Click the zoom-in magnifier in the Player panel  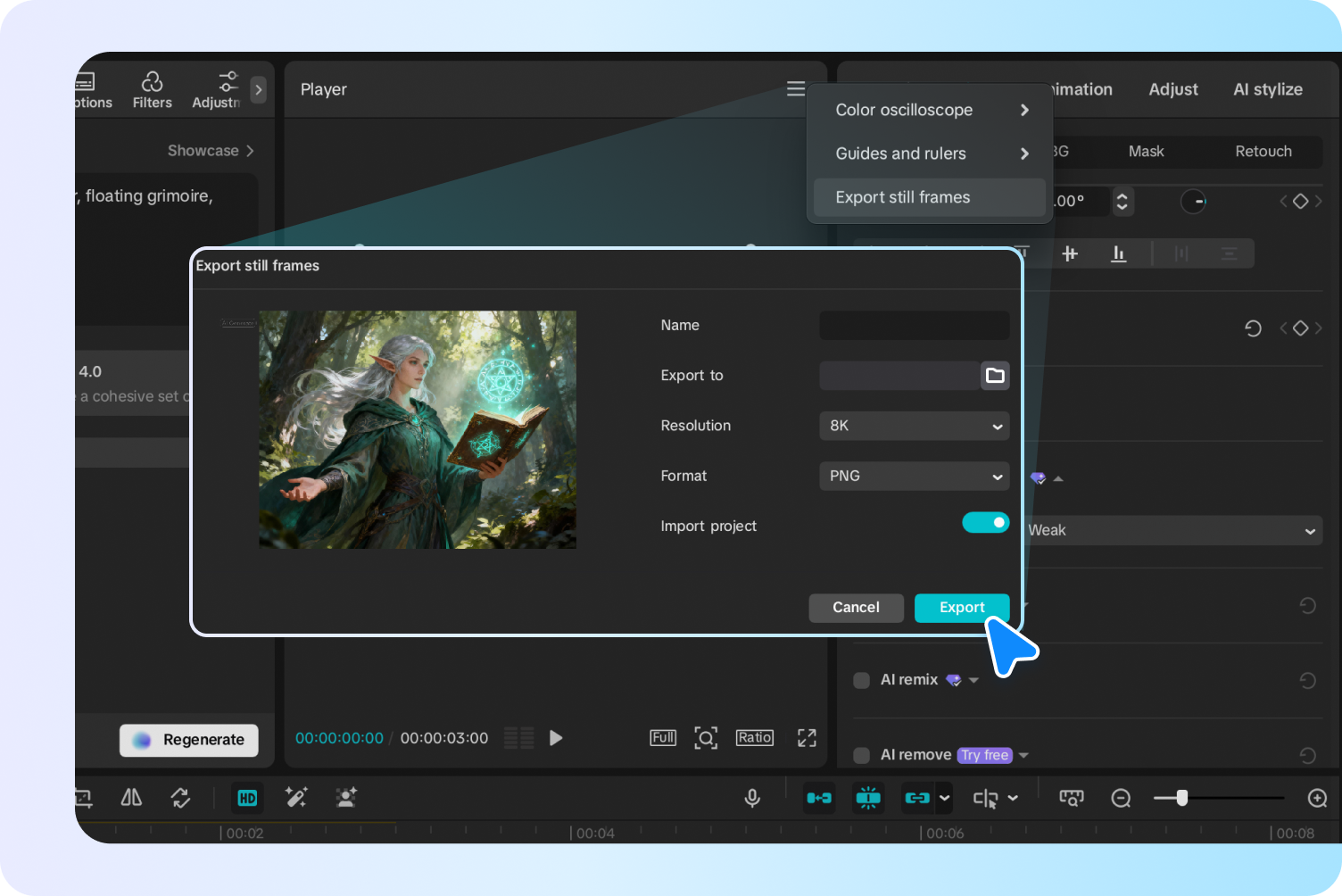(706, 737)
